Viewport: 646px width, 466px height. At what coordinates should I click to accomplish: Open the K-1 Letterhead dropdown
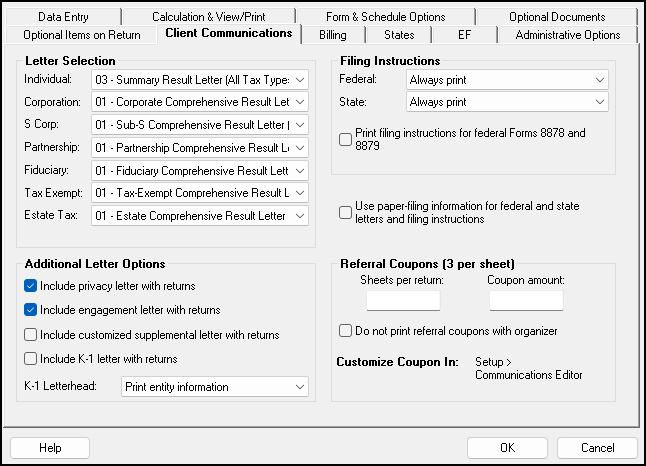[x=215, y=387]
